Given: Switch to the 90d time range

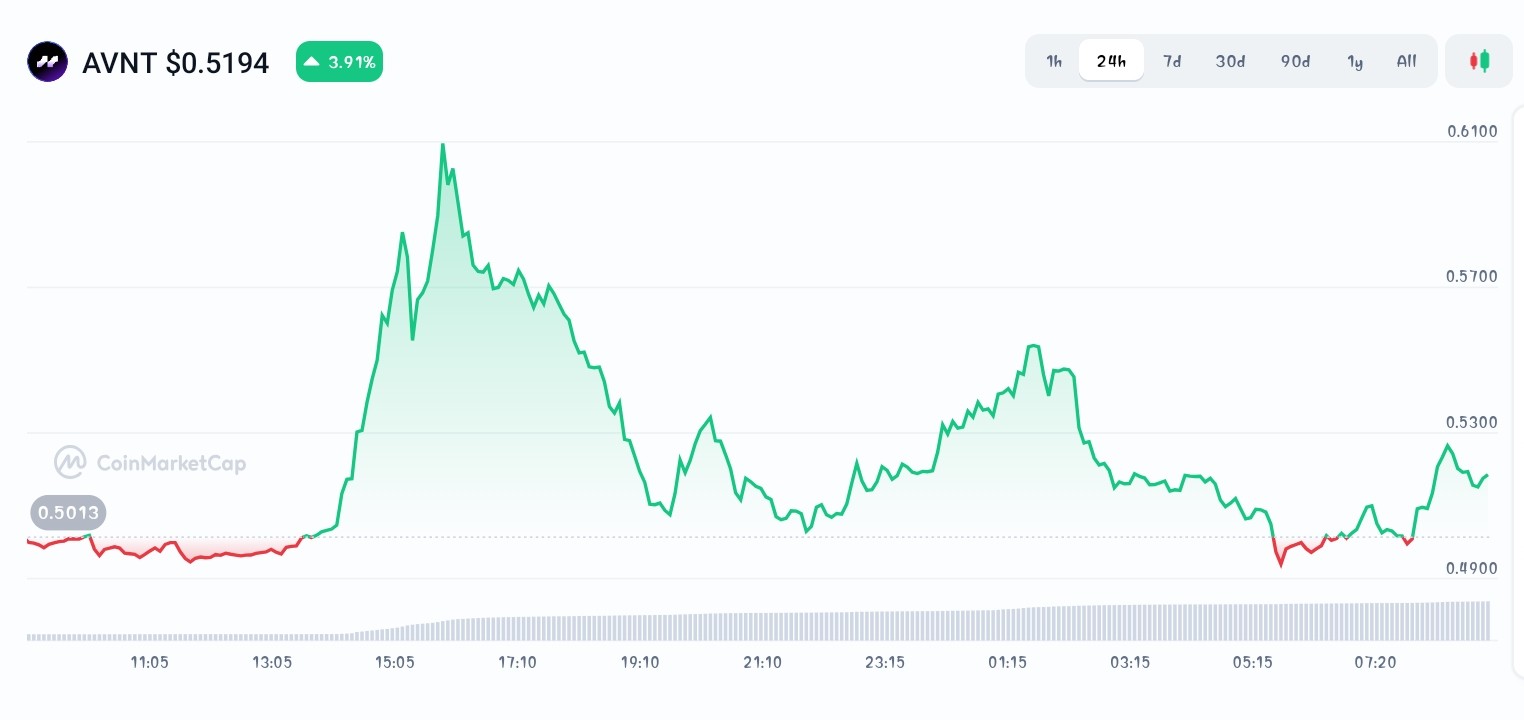Looking at the screenshot, I should click(1295, 61).
